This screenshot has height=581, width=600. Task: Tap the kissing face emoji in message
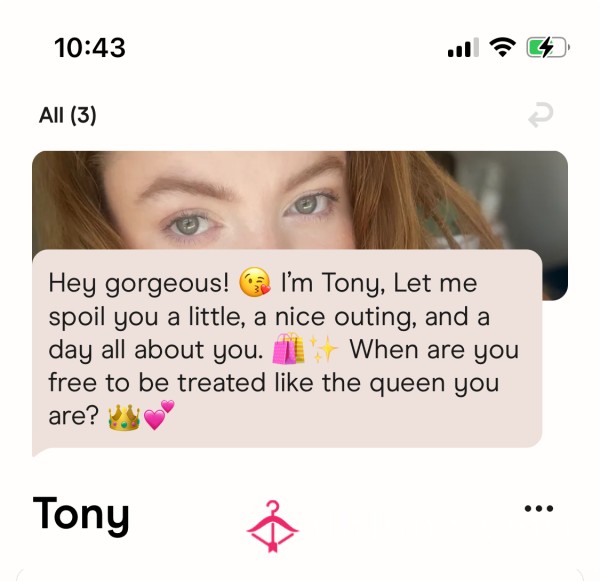click(254, 282)
